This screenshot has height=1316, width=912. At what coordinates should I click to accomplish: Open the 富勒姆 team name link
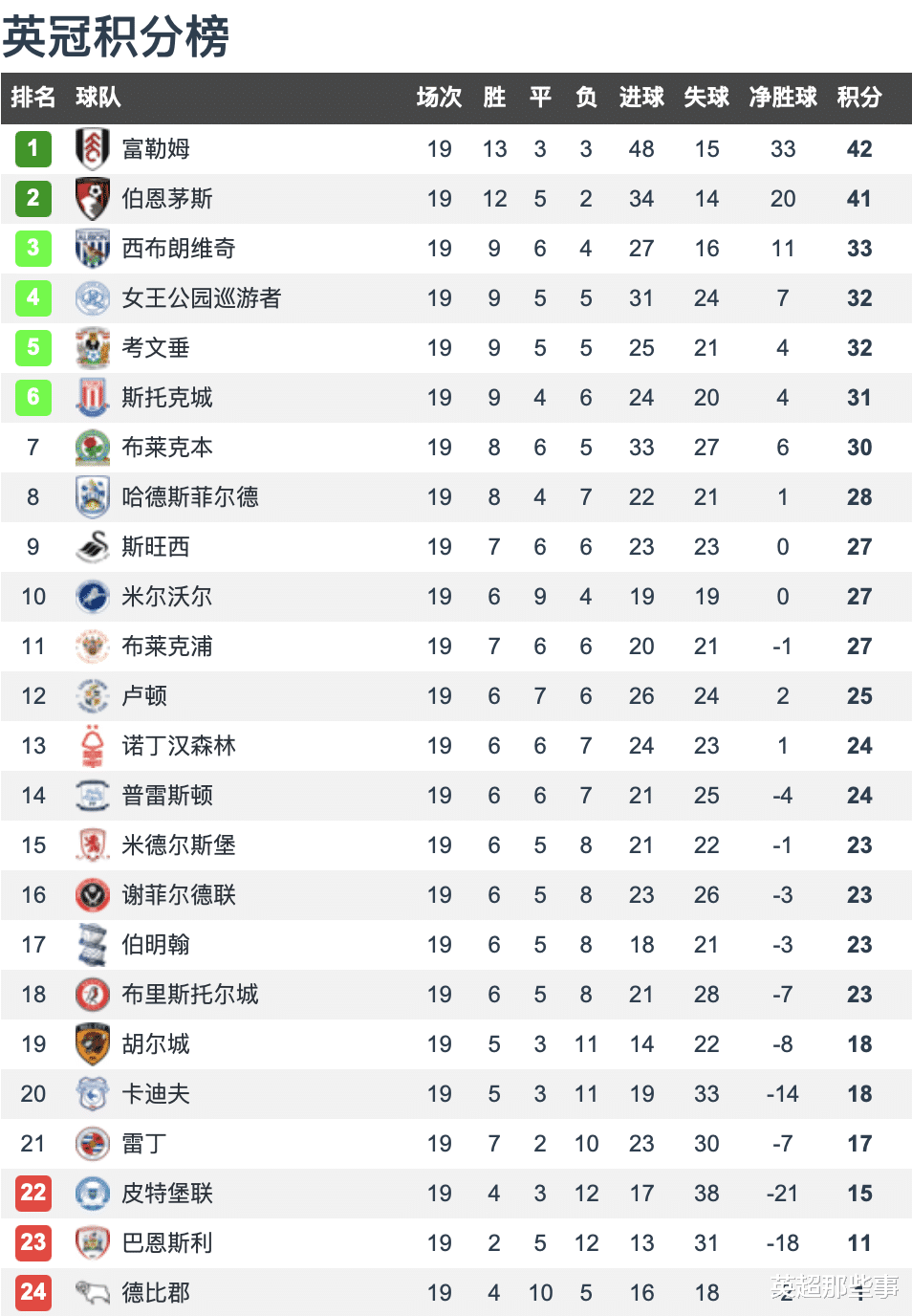click(156, 148)
